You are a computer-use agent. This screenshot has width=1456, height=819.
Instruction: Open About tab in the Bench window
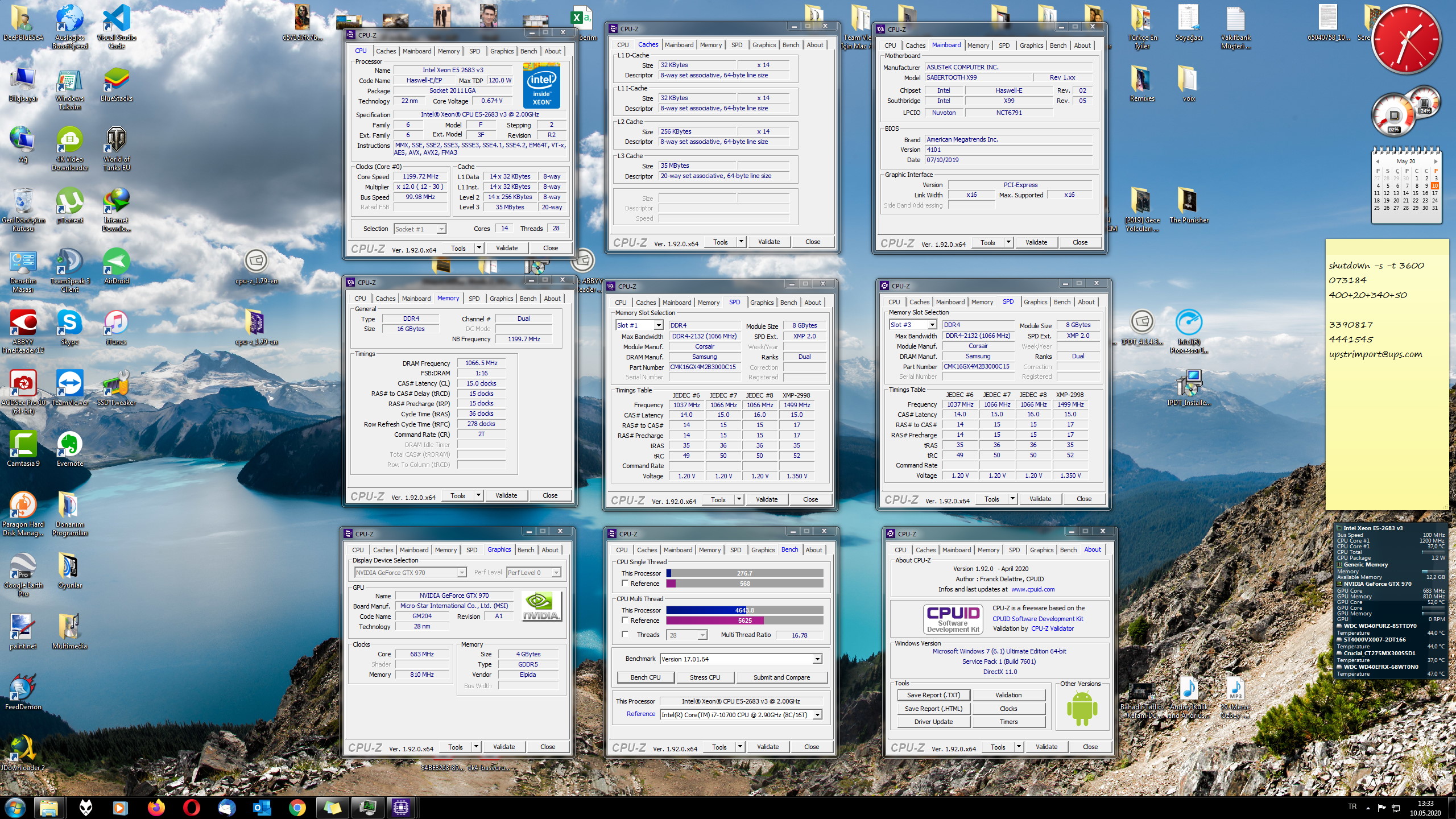point(813,550)
